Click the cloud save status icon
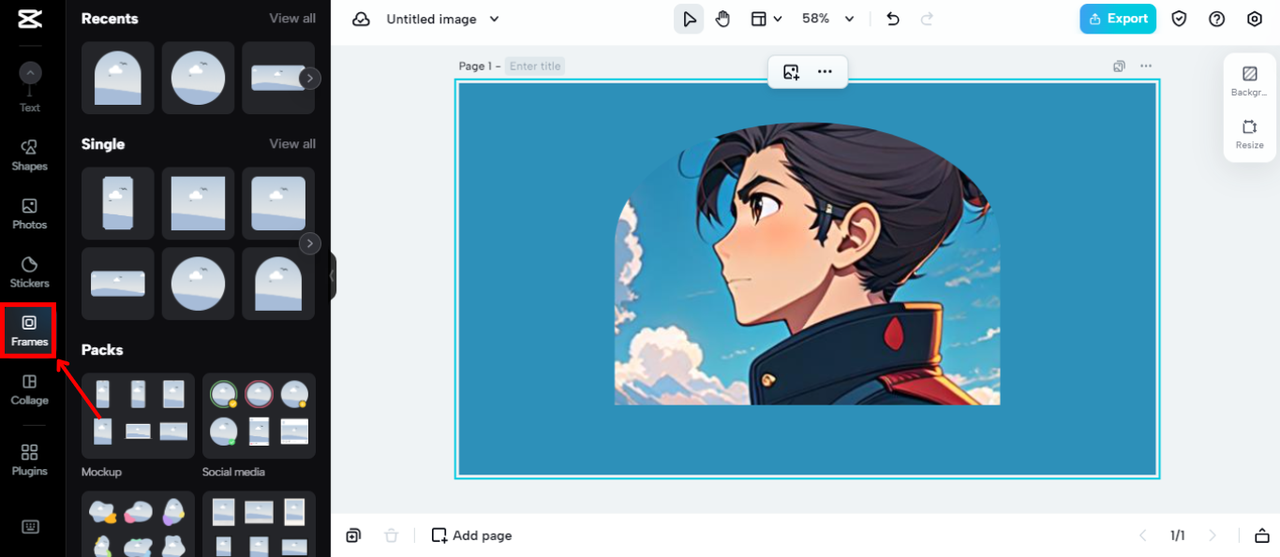The image size is (1280, 557). click(361, 19)
